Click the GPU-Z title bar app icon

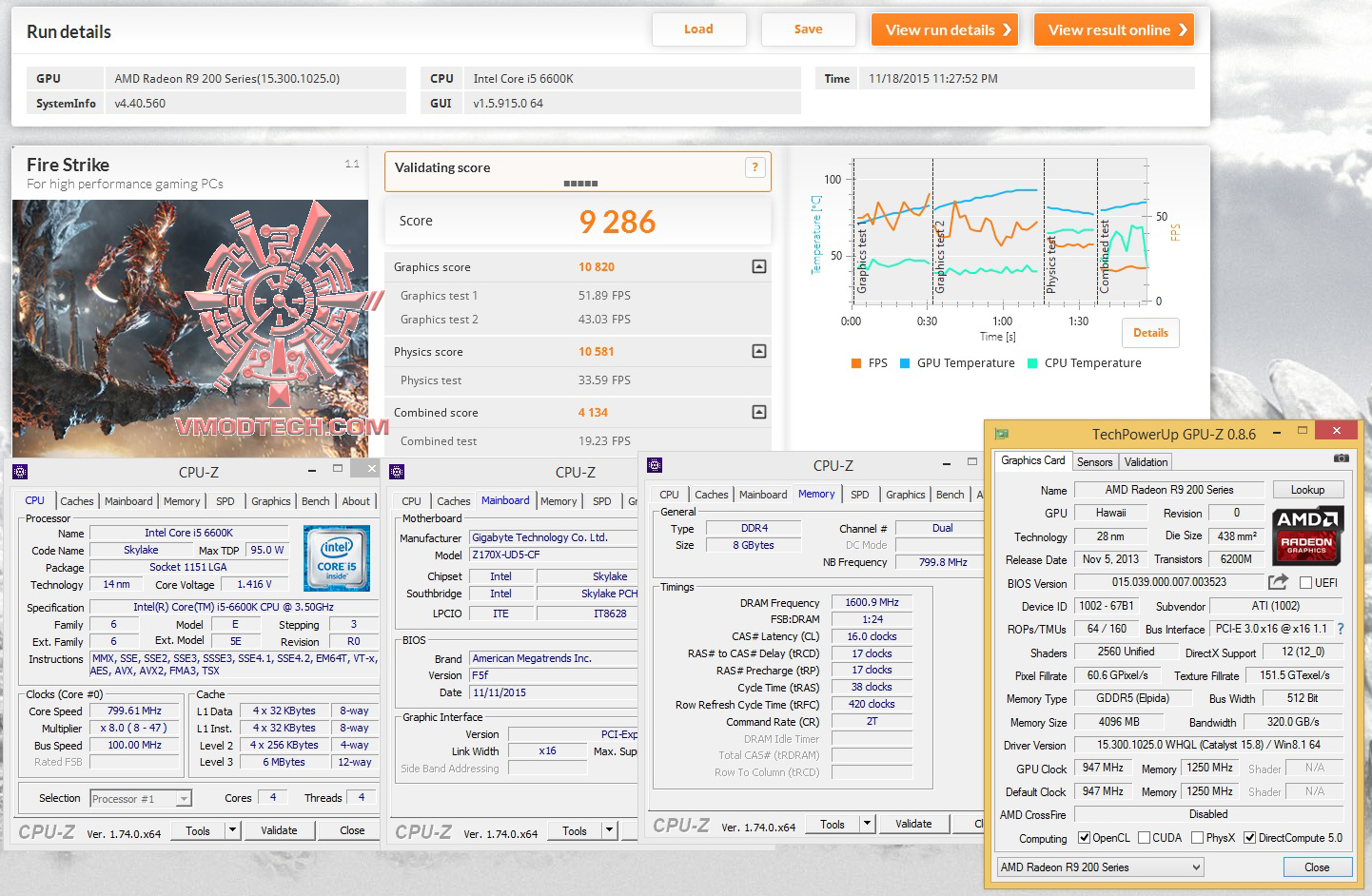pyautogui.click(x=1001, y=434)
